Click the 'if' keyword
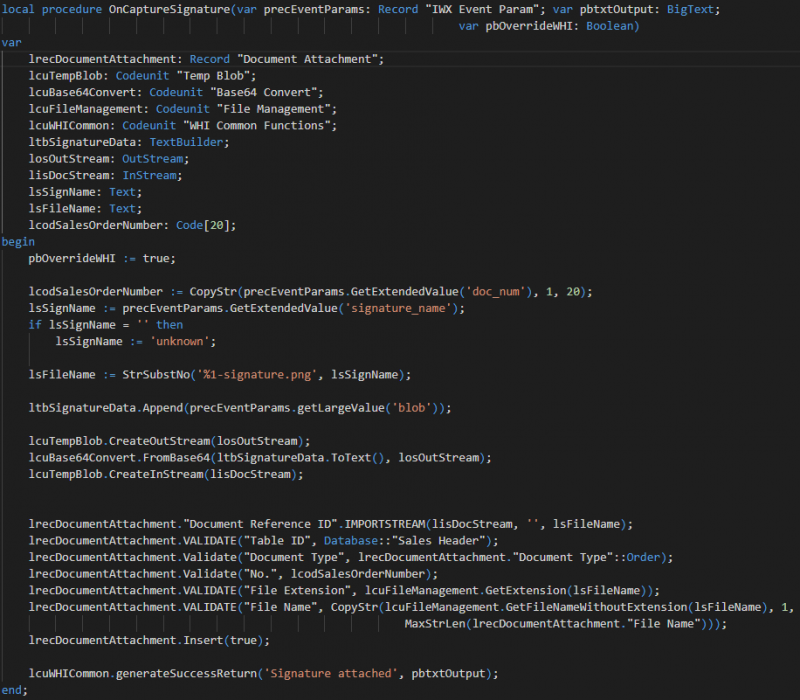This screenshot has width=800, height=700. [35, 325]
